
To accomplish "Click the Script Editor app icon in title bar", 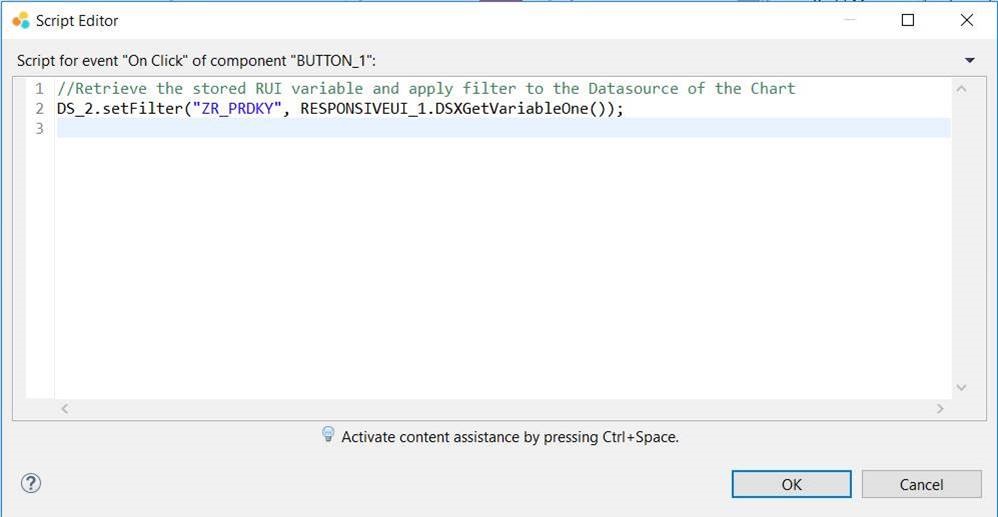I will click(20, 20).
